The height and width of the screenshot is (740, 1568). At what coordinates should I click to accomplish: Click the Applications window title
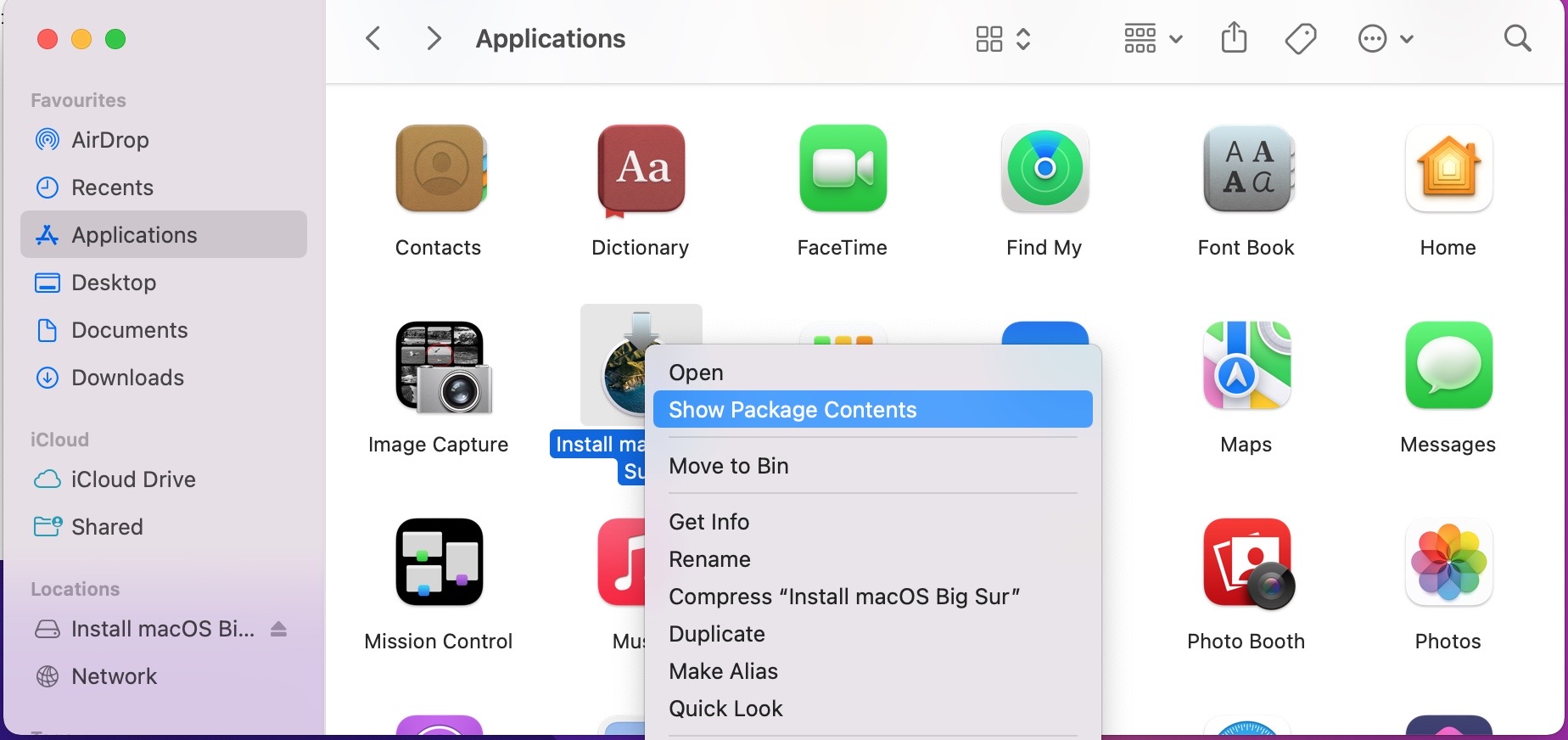pyautogui.click(x=551, y=39)
